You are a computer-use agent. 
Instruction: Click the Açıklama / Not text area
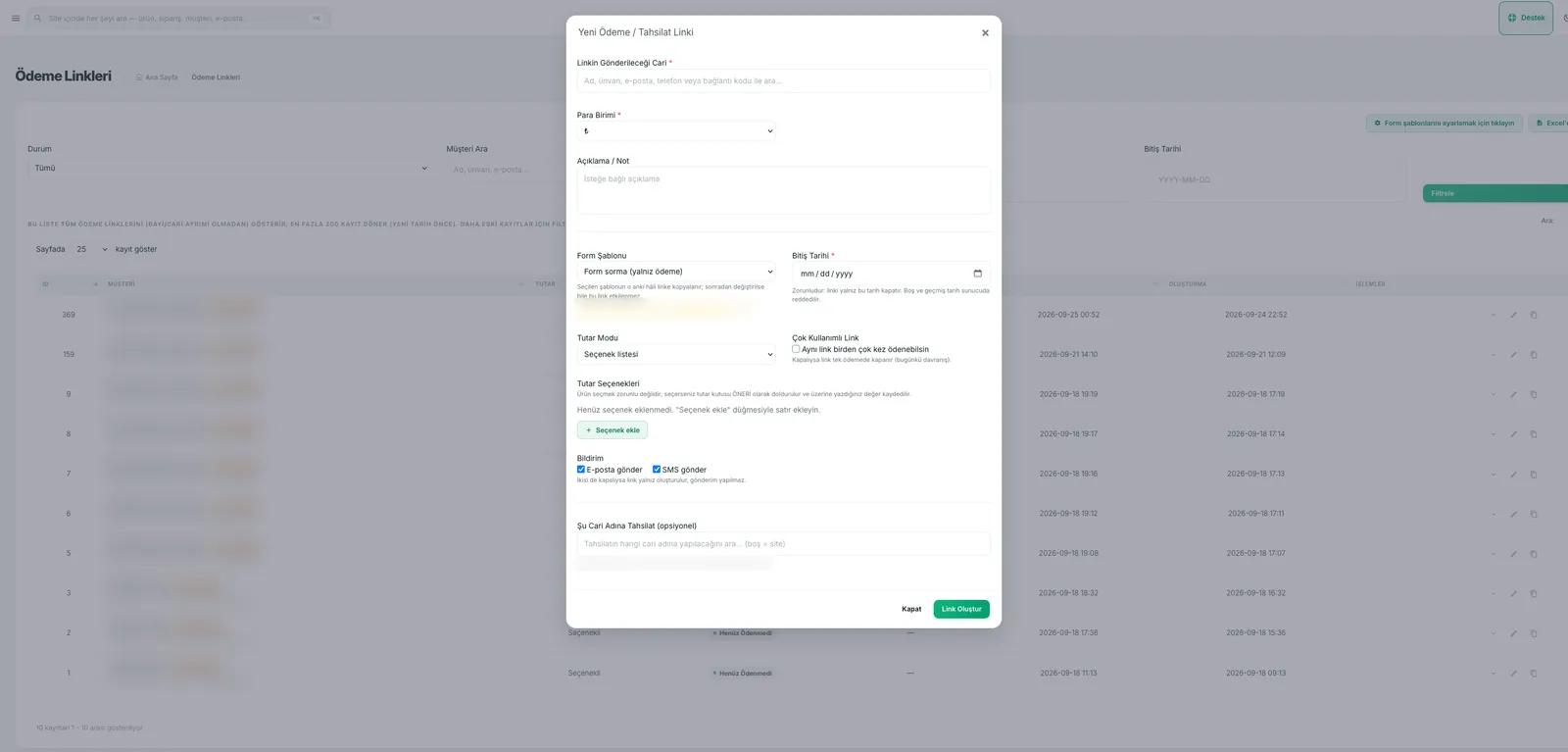[784, 190]
